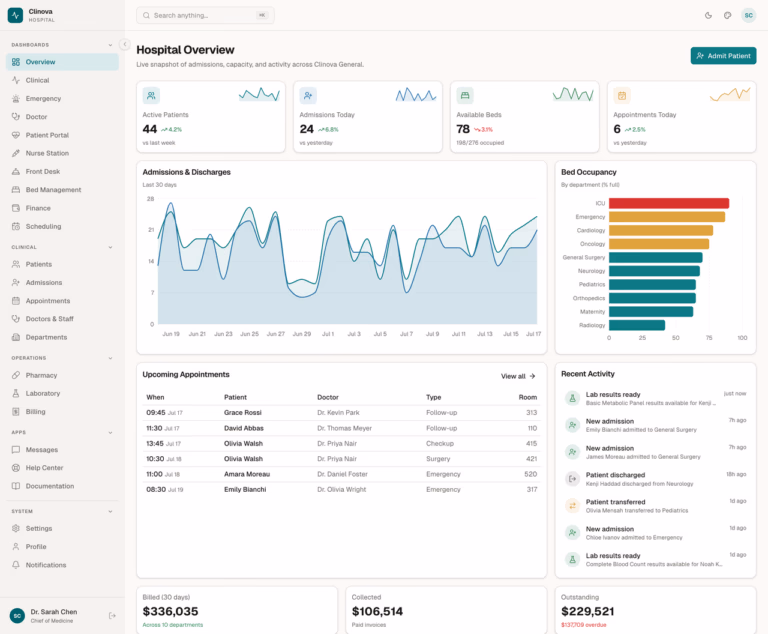Open the theme palette icon in header

pyautogui.click(x=727, y=15)
